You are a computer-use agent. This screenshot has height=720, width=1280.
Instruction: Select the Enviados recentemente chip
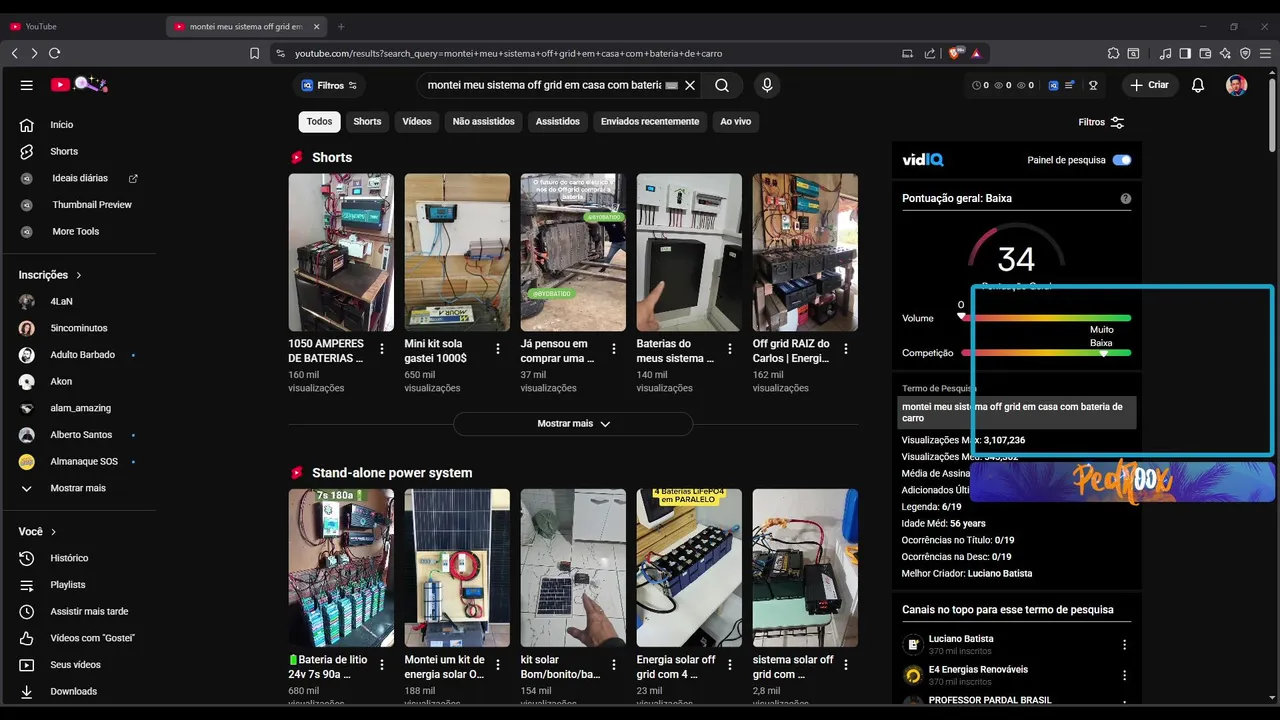[x=650, y=122]
